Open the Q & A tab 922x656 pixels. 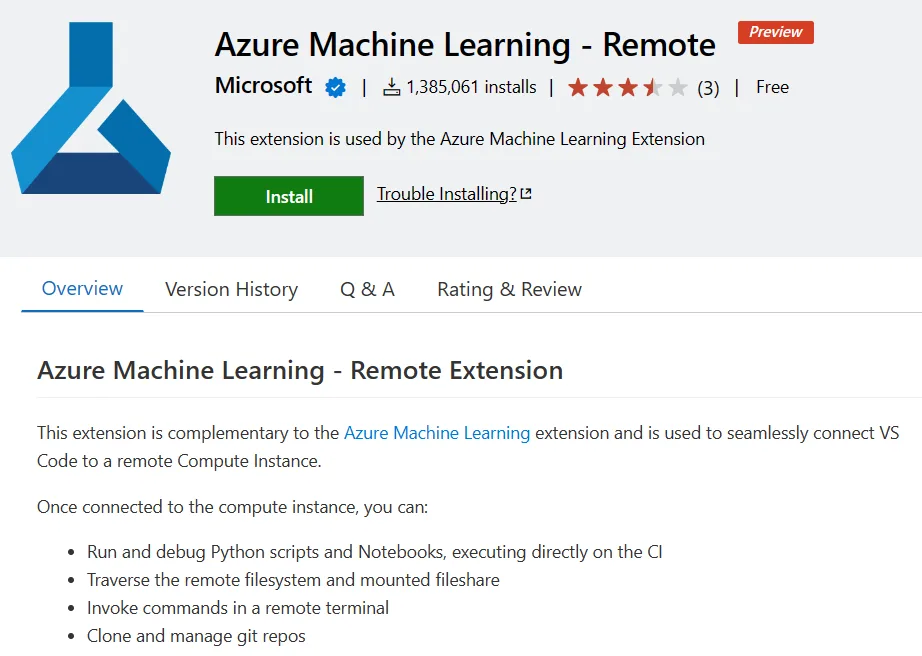[x=367, y=290]
